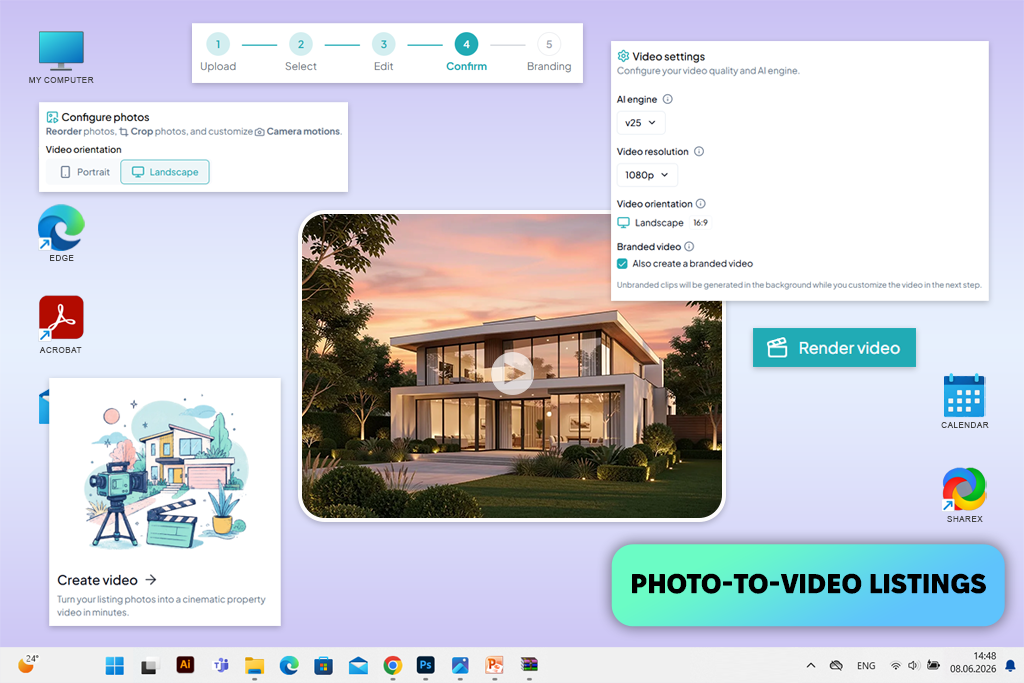This screenshot has height=683, width=1024.
Task: Launch Illustrator from the taskbar
Action: (x=185, y=665)
